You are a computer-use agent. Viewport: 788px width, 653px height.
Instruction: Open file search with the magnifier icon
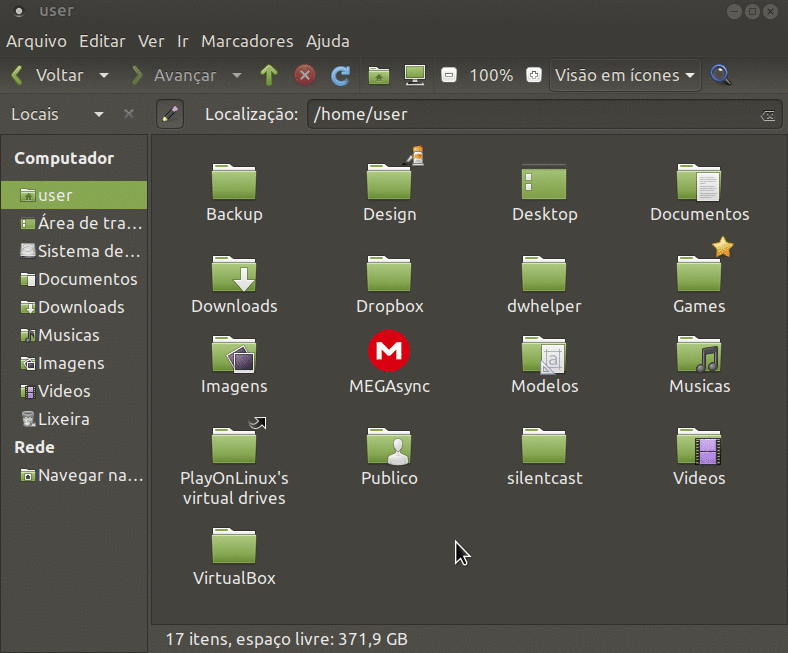point(721,75)
